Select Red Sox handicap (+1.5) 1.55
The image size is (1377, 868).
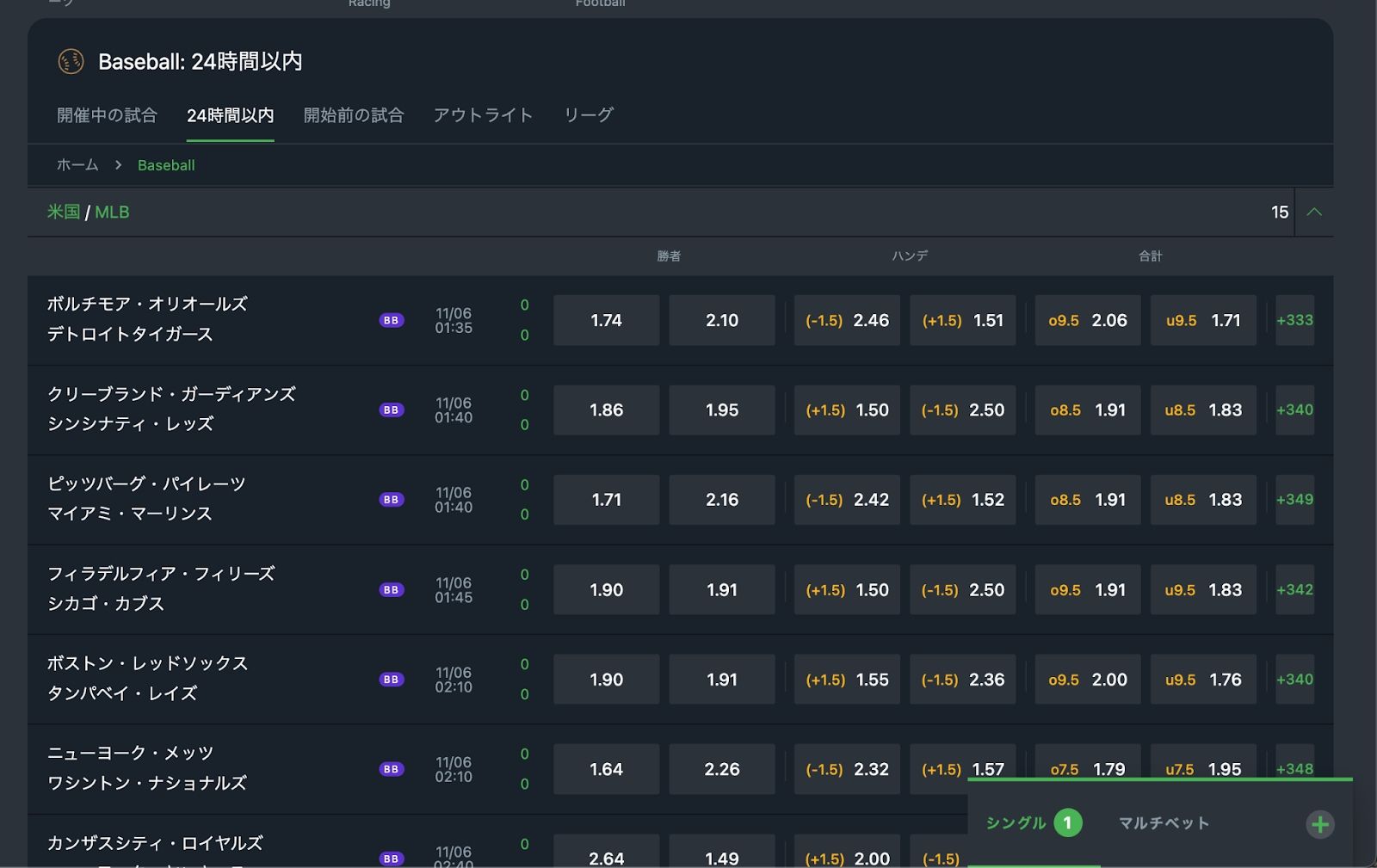[x=847, y=680]
